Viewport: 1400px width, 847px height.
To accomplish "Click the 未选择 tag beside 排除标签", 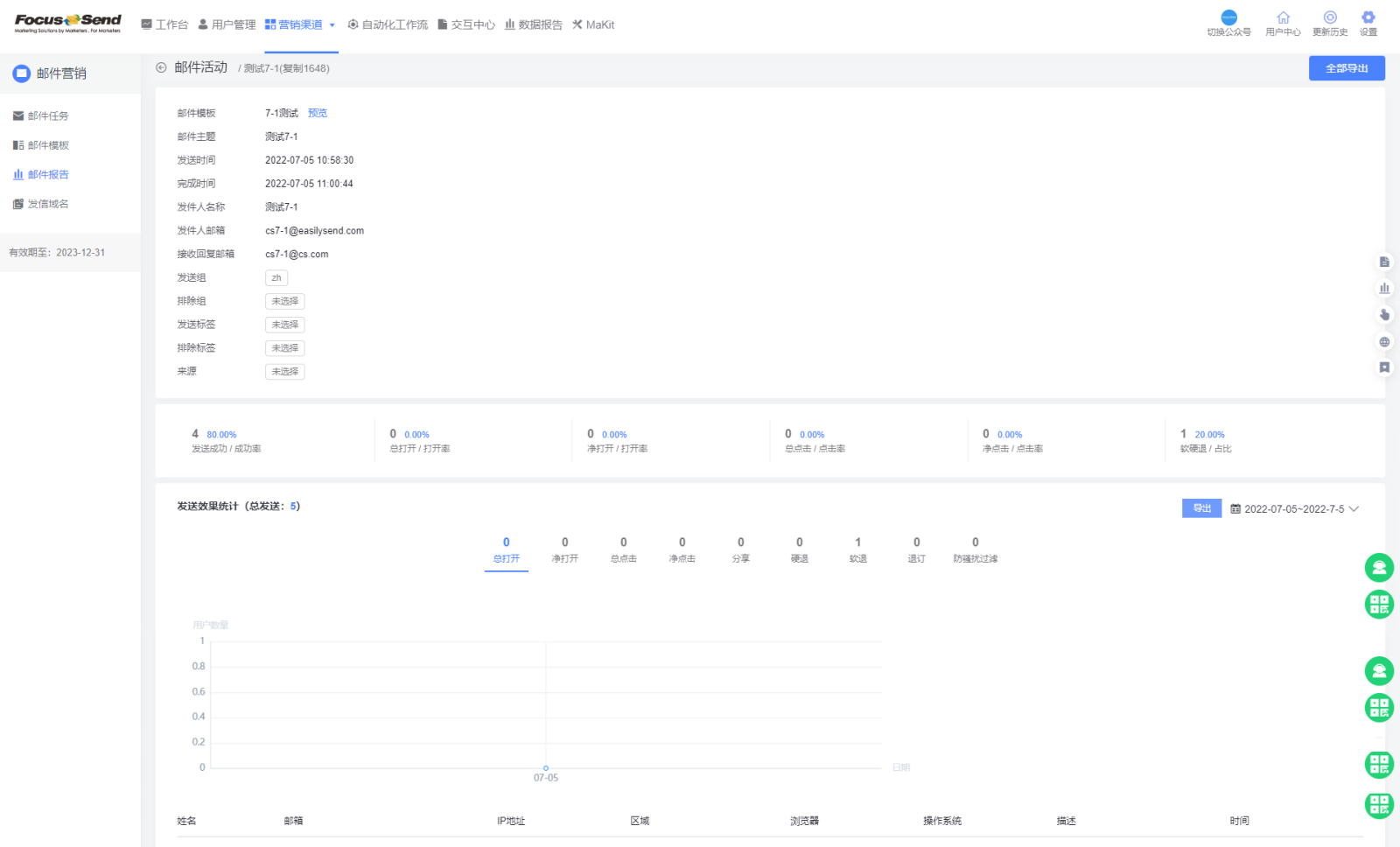I will pyautogui.click(x=285, y=348).
